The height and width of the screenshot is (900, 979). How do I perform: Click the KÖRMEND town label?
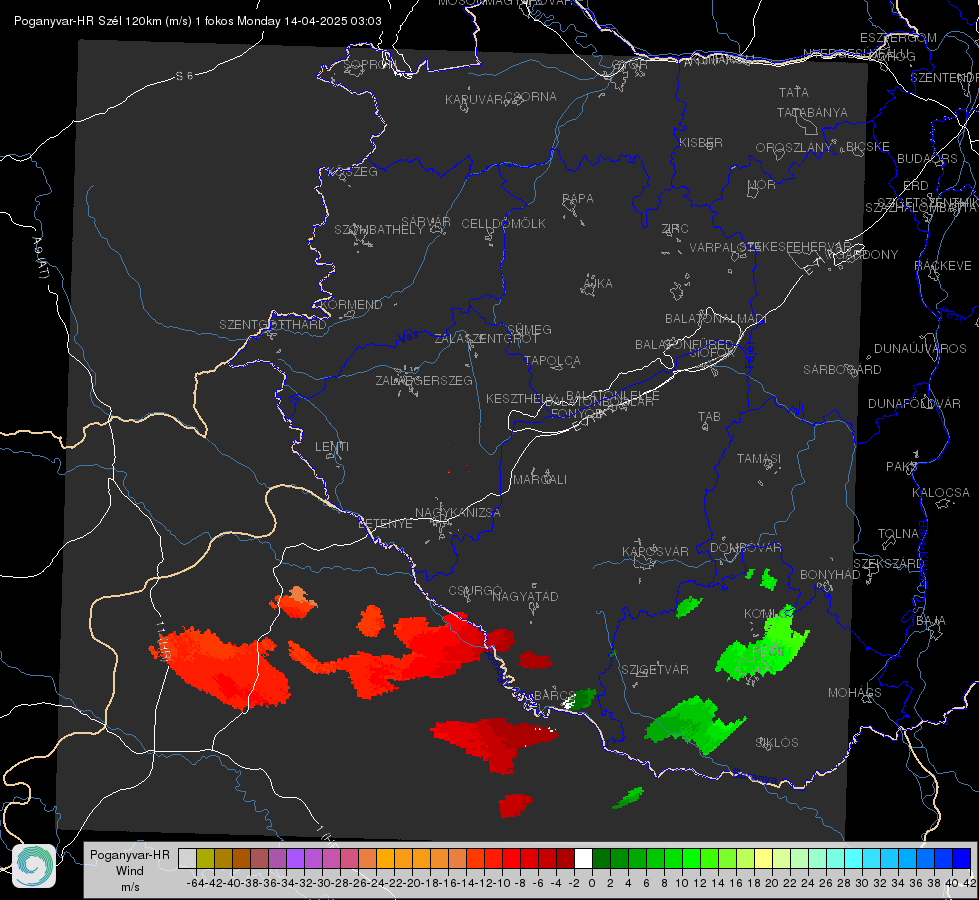click(x=350, y=305)
